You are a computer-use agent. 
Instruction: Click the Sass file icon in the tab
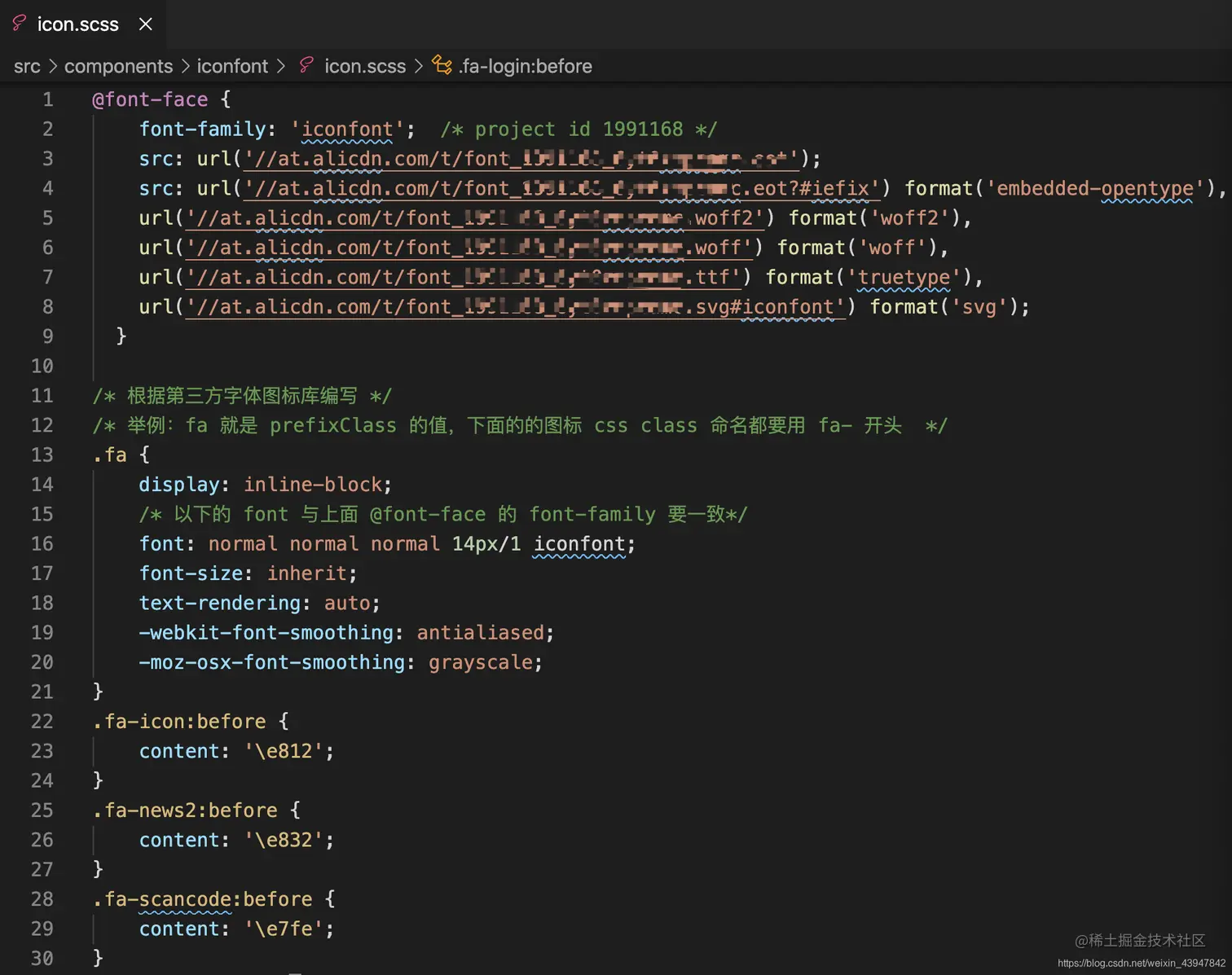click(20, 23)
